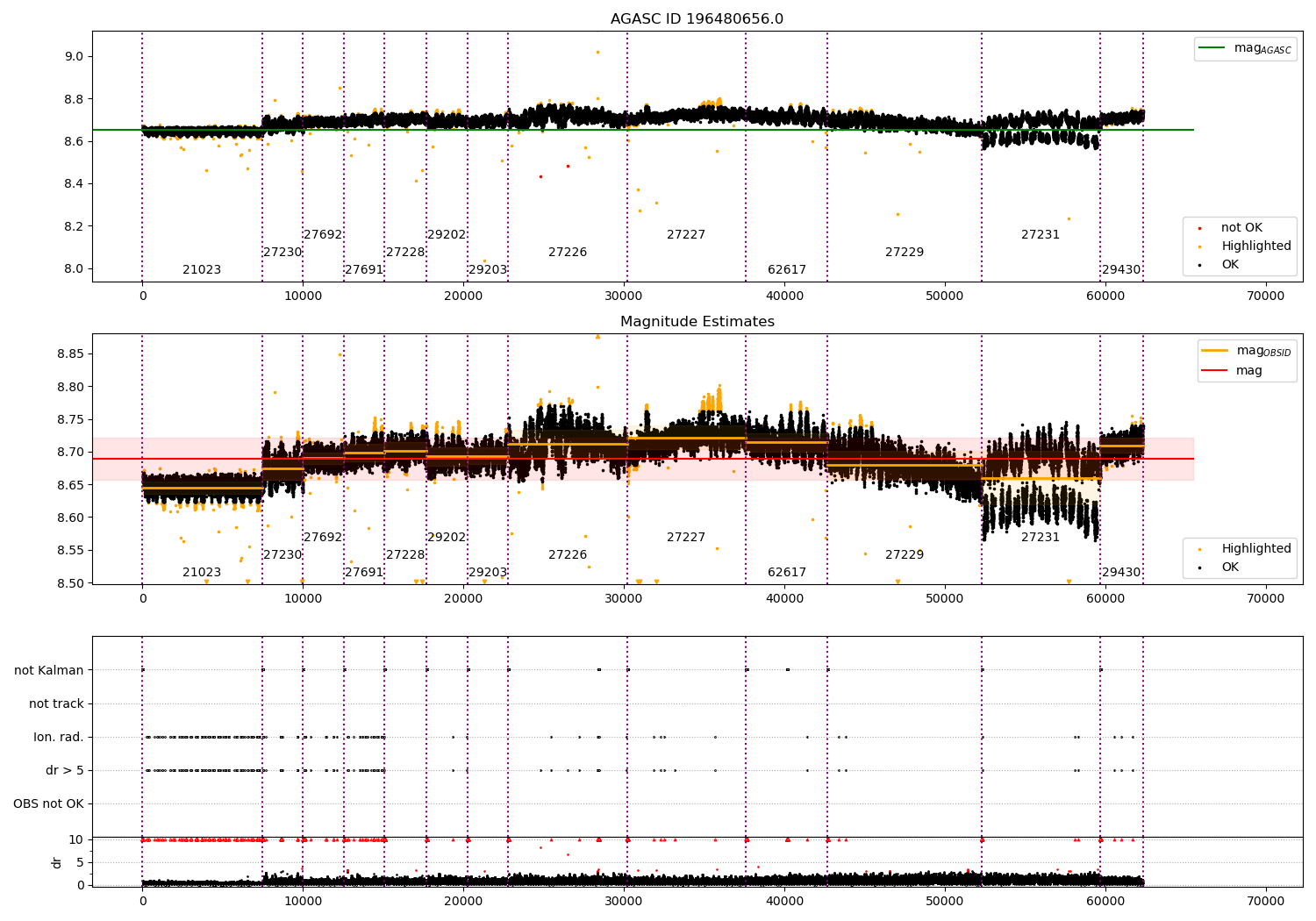Click the 10 tick on dr axis

[x=76, y=840]
